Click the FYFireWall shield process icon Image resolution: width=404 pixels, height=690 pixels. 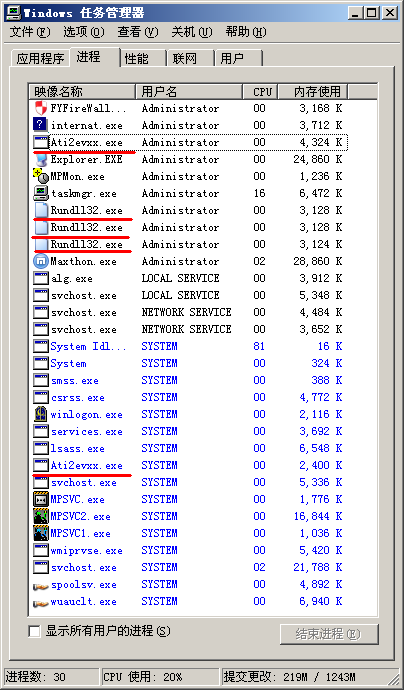click(x=41, y=108)
